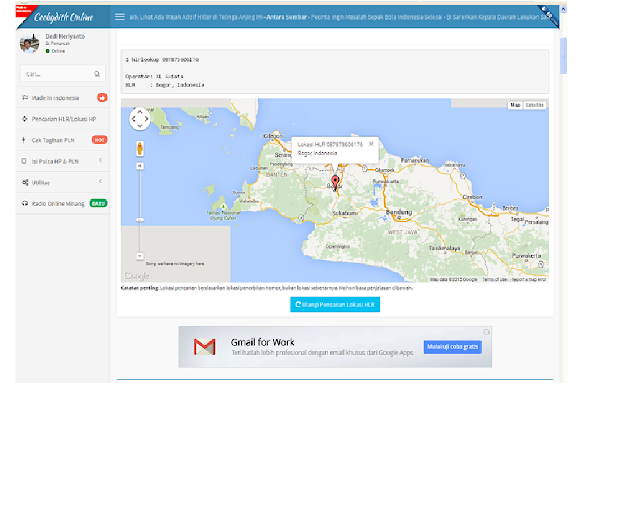Click the Purwokerto label on the map
The width and height of the screenshot is (640, 512).
(527, 256)
